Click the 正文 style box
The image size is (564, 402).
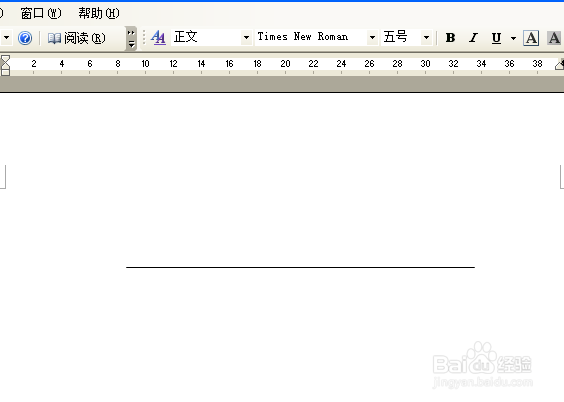coord(206,37)
